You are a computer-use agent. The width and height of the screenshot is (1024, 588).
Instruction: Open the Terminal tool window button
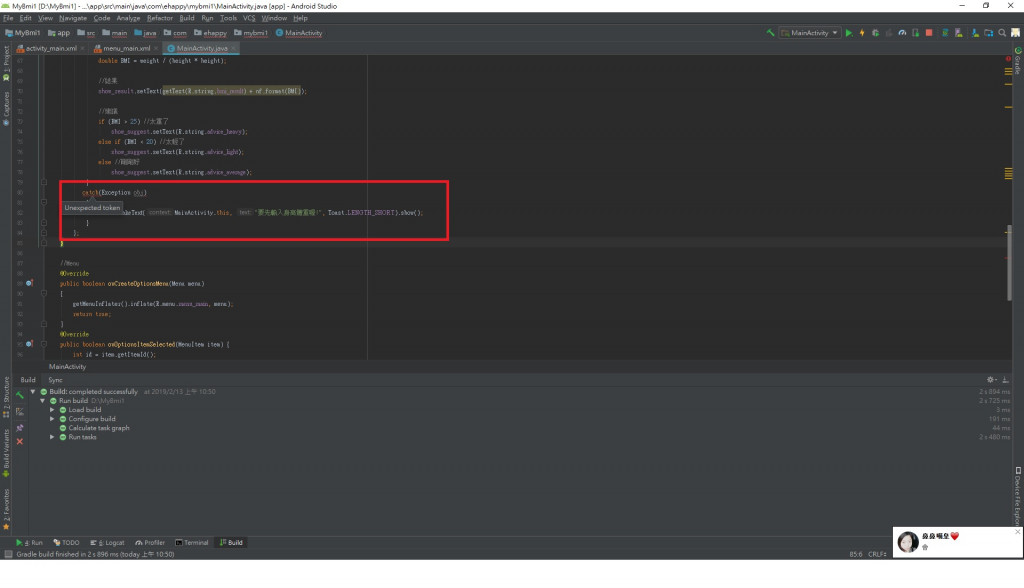point(191,543)
